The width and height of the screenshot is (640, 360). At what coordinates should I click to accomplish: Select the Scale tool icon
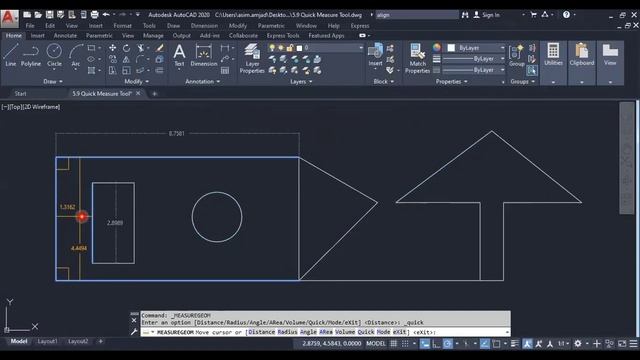pyautogui.click(x=127, y=71)
